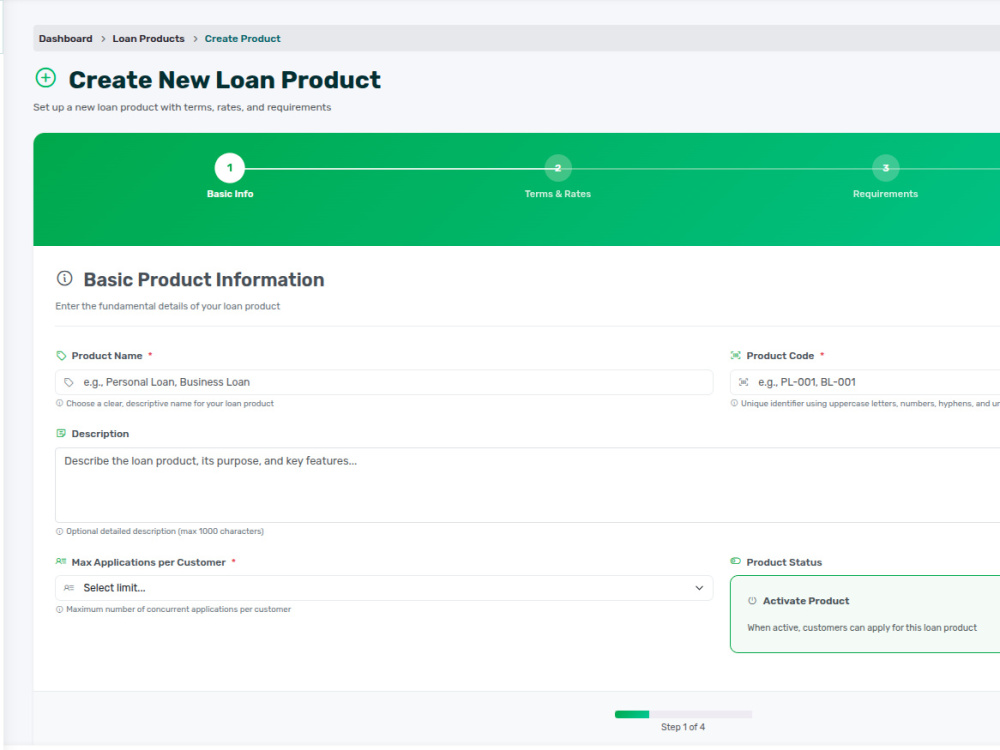Click 'Product Name' label text

pyautogui.click(x=107, y=356)
